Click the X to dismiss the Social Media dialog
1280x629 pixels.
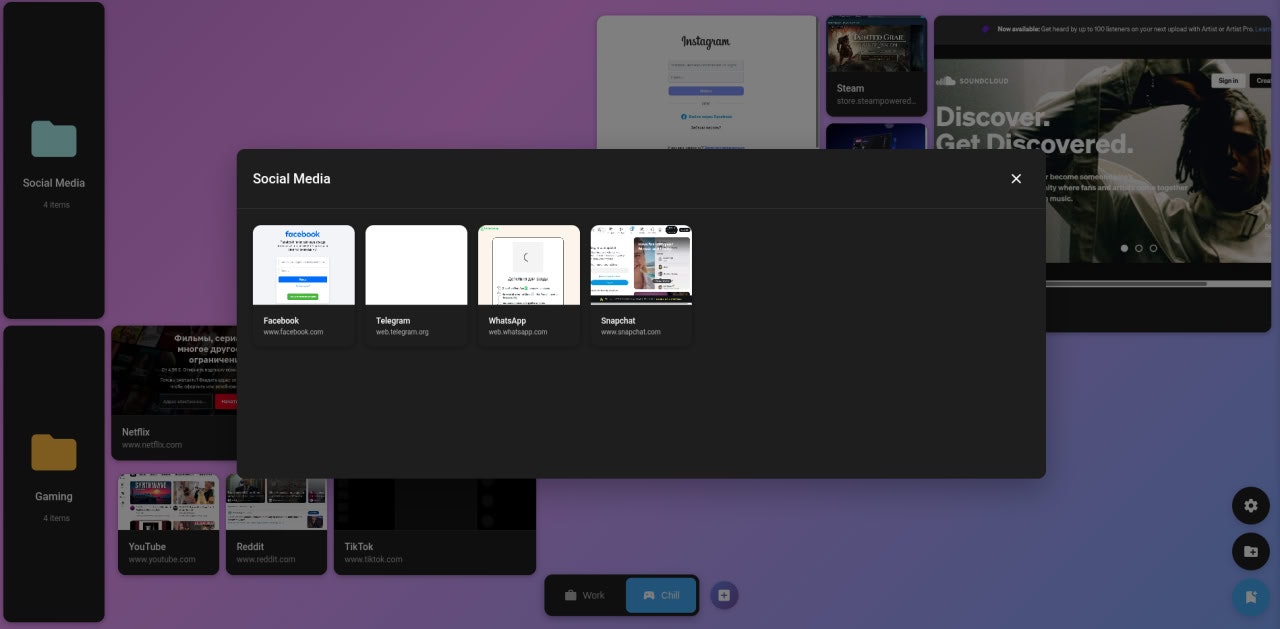click(x=1016, y=178)
